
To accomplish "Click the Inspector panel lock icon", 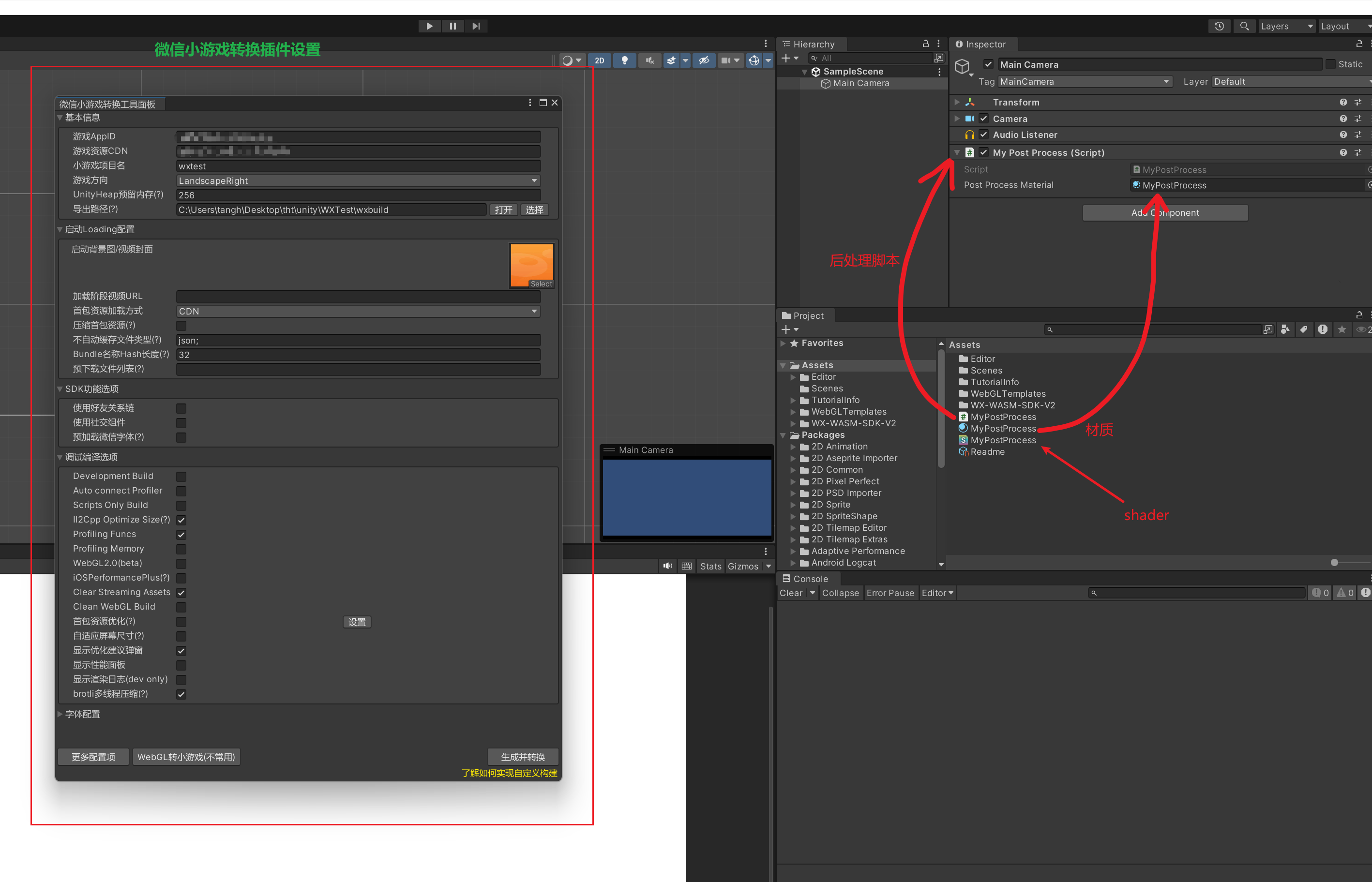I will [1359, 44].
